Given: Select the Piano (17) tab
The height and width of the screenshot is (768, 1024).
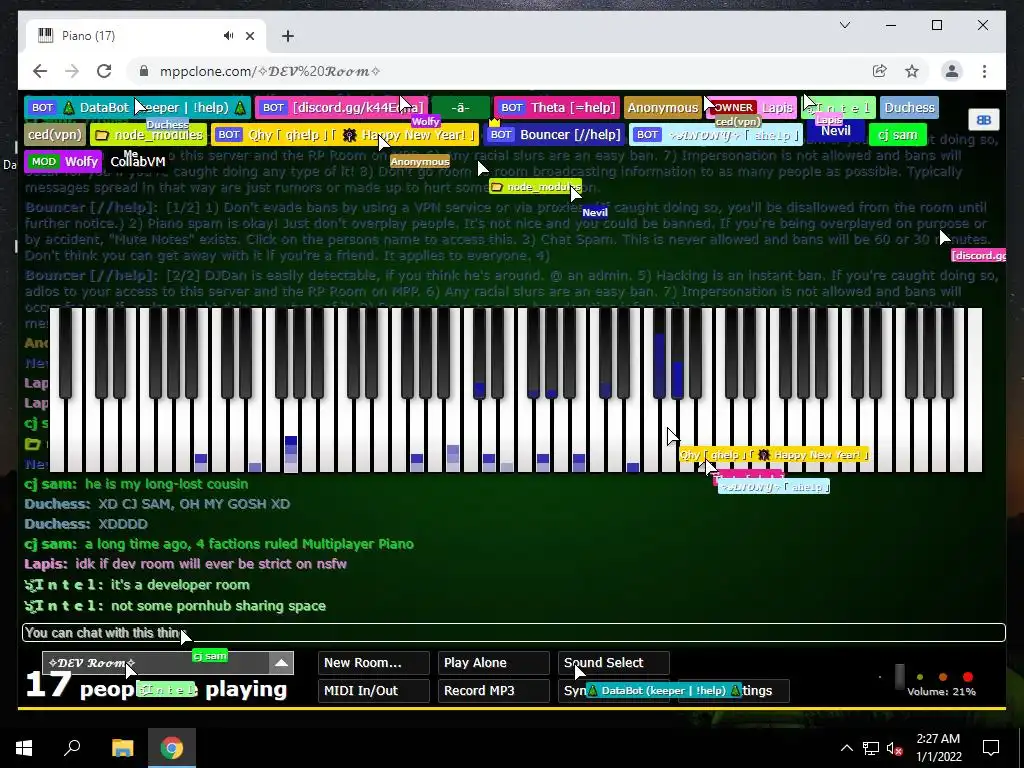Looking at the screenshot, I should click(146, 36).
